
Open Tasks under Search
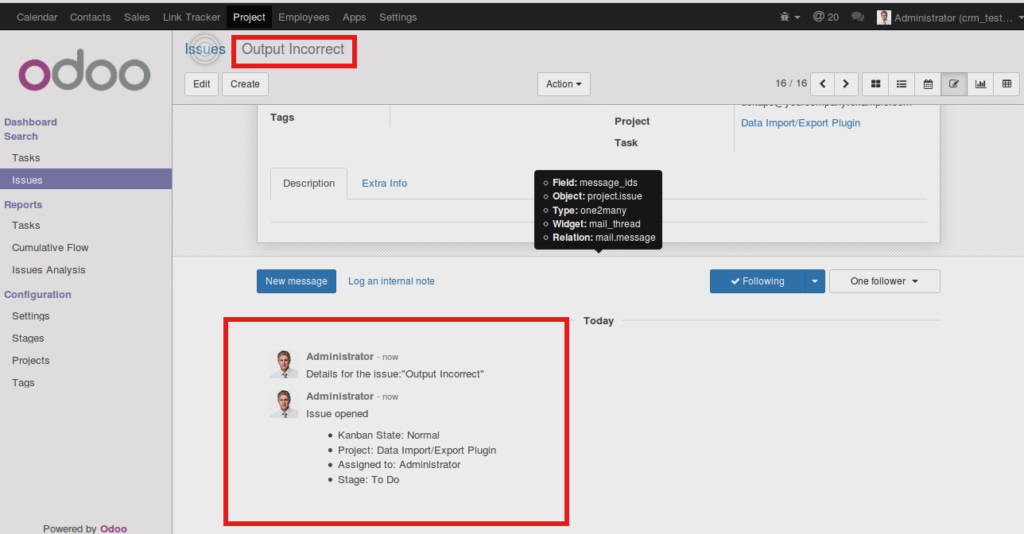click(25, 158)
